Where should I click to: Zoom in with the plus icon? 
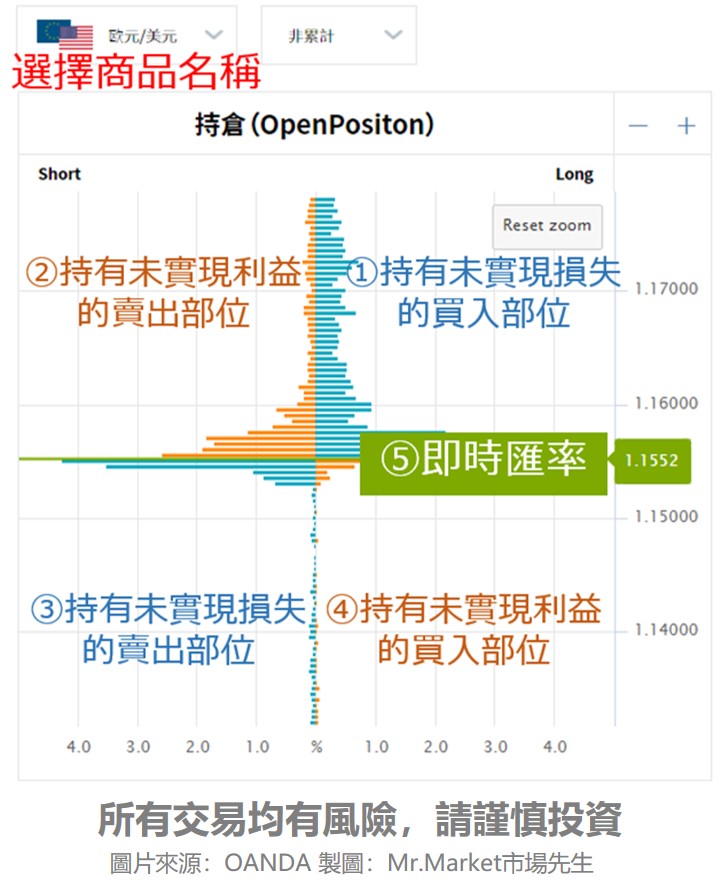point(686,125)
